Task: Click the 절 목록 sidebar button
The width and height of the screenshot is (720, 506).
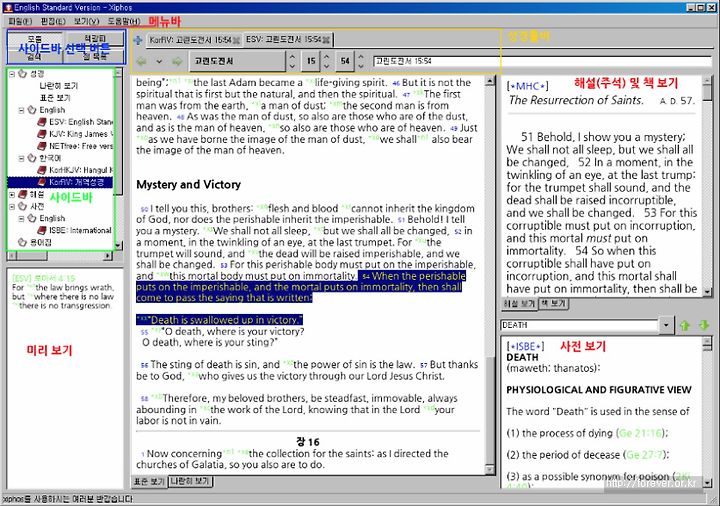Action: tap(95, 56)
